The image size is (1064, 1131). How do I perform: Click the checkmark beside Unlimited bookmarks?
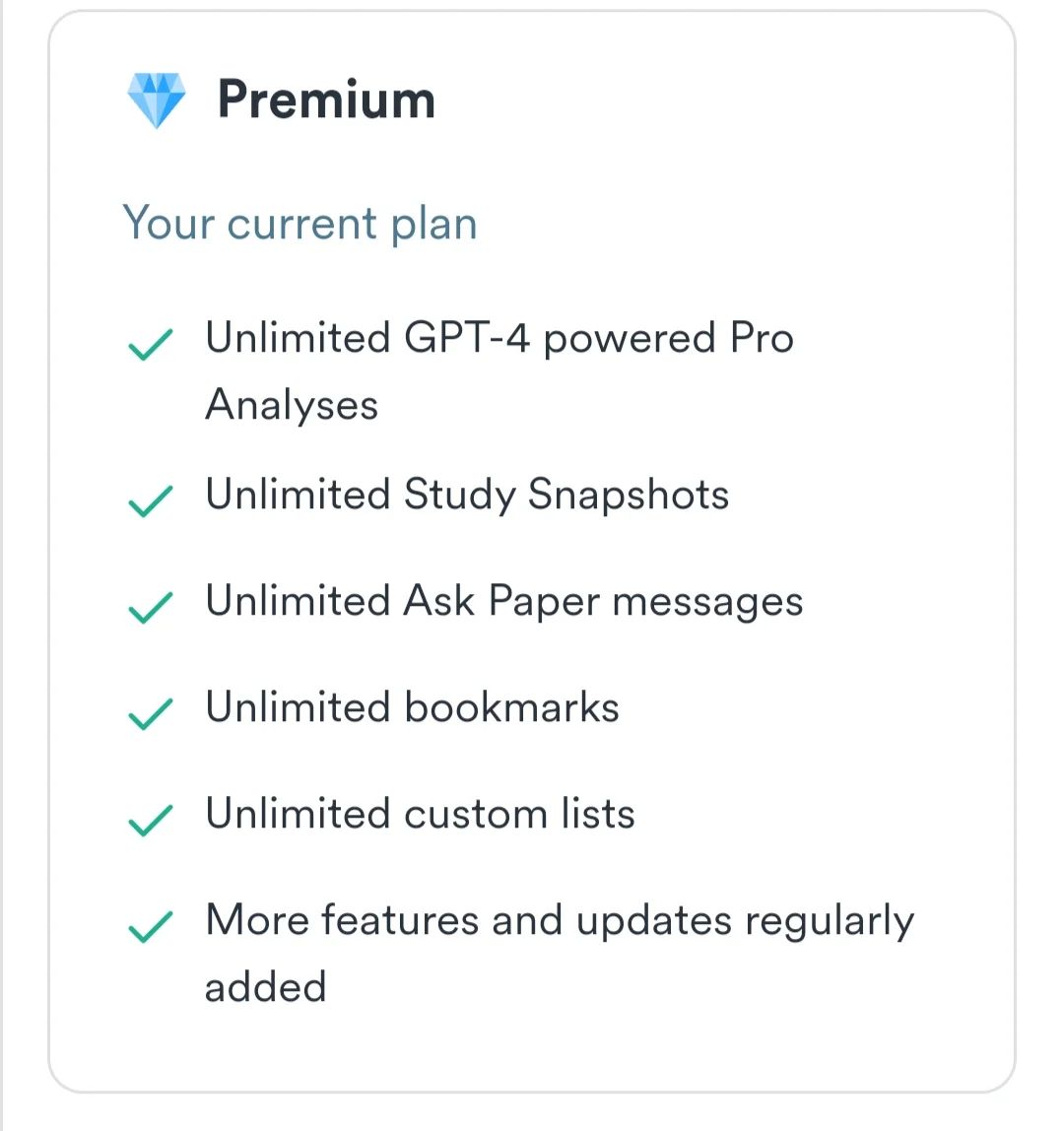pos(151,713)
